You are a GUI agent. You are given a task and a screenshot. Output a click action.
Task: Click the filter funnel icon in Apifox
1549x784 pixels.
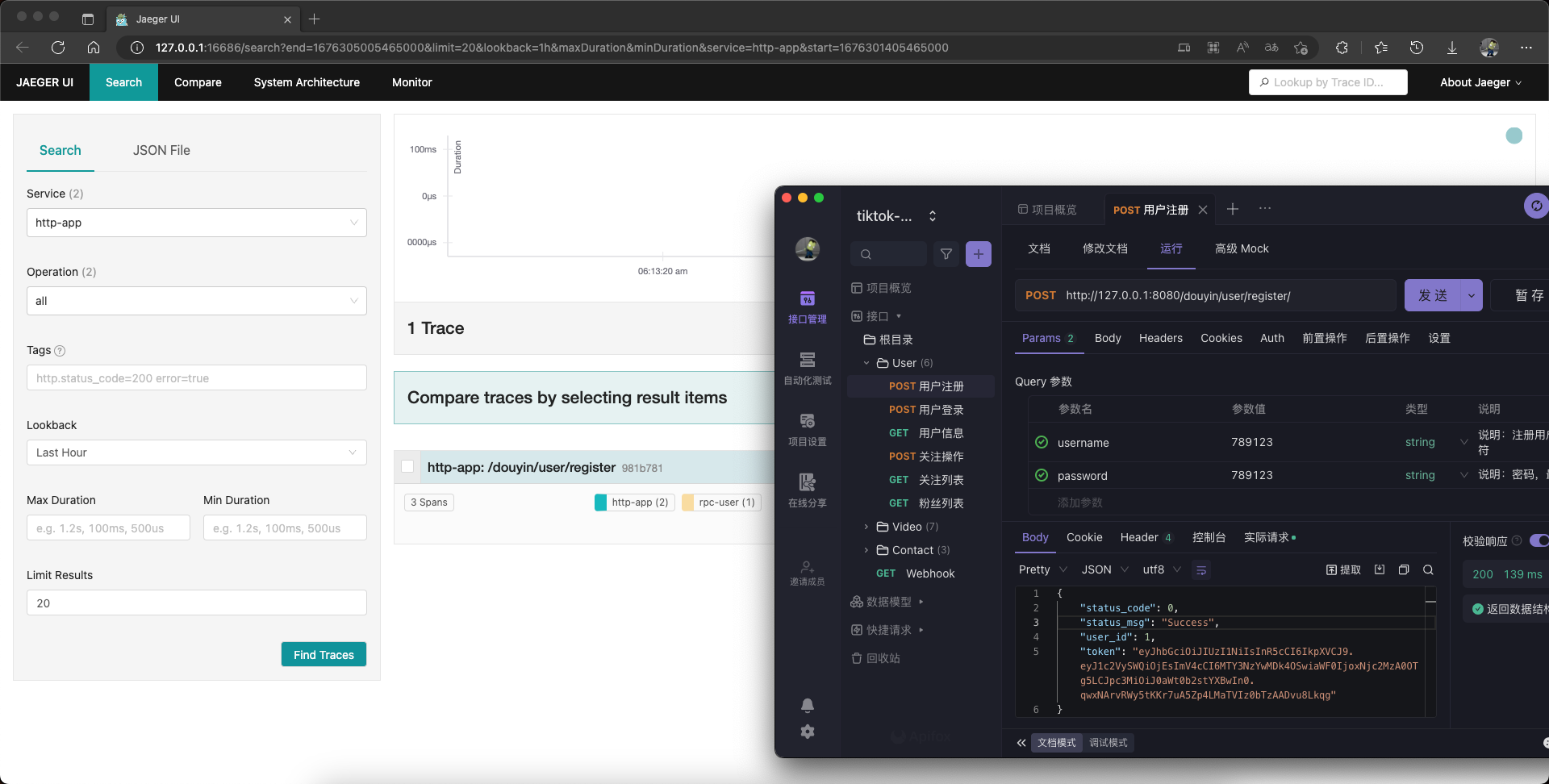pos(946,254)
